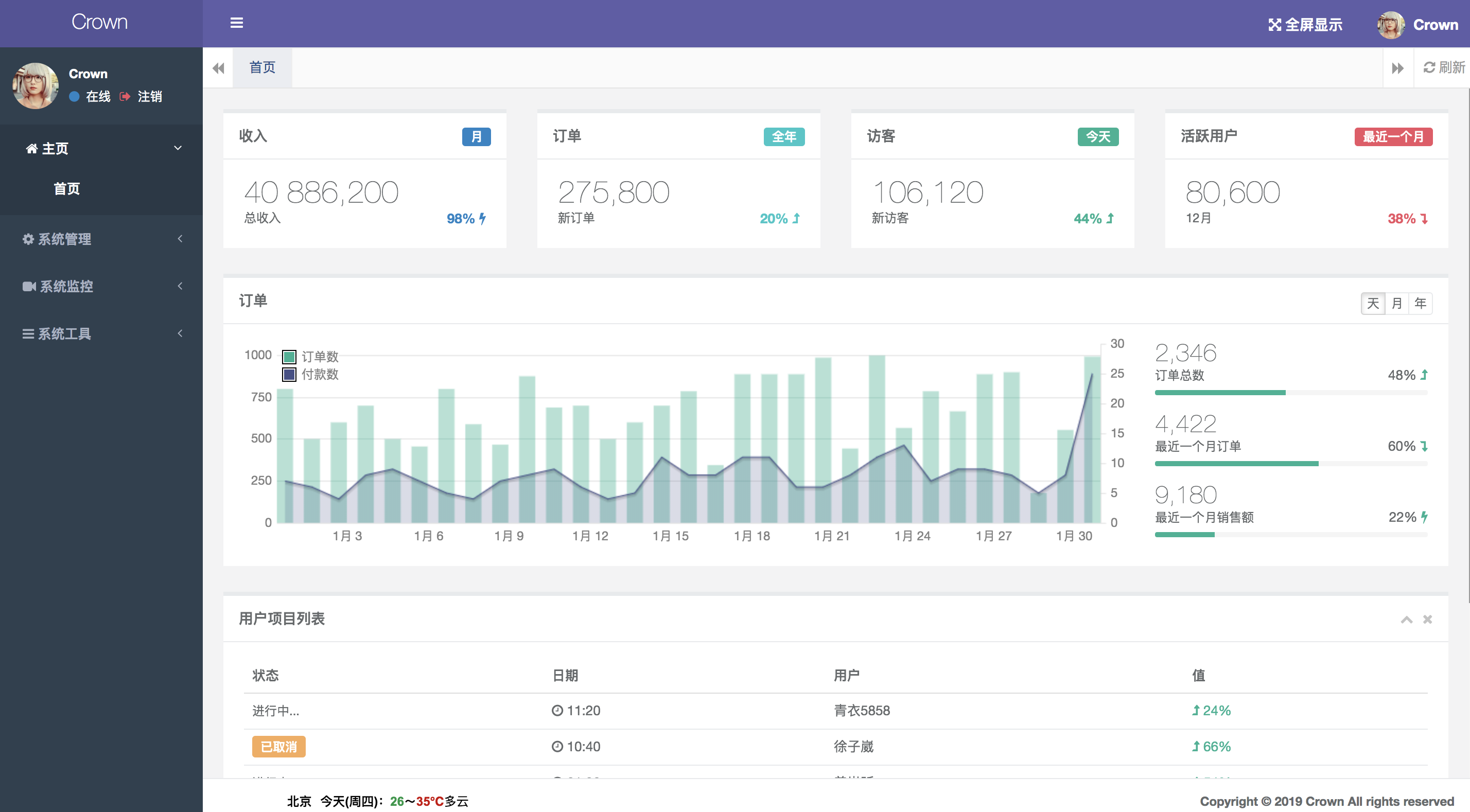Open the Crown user menu in top-right header

coord(1418,25)
